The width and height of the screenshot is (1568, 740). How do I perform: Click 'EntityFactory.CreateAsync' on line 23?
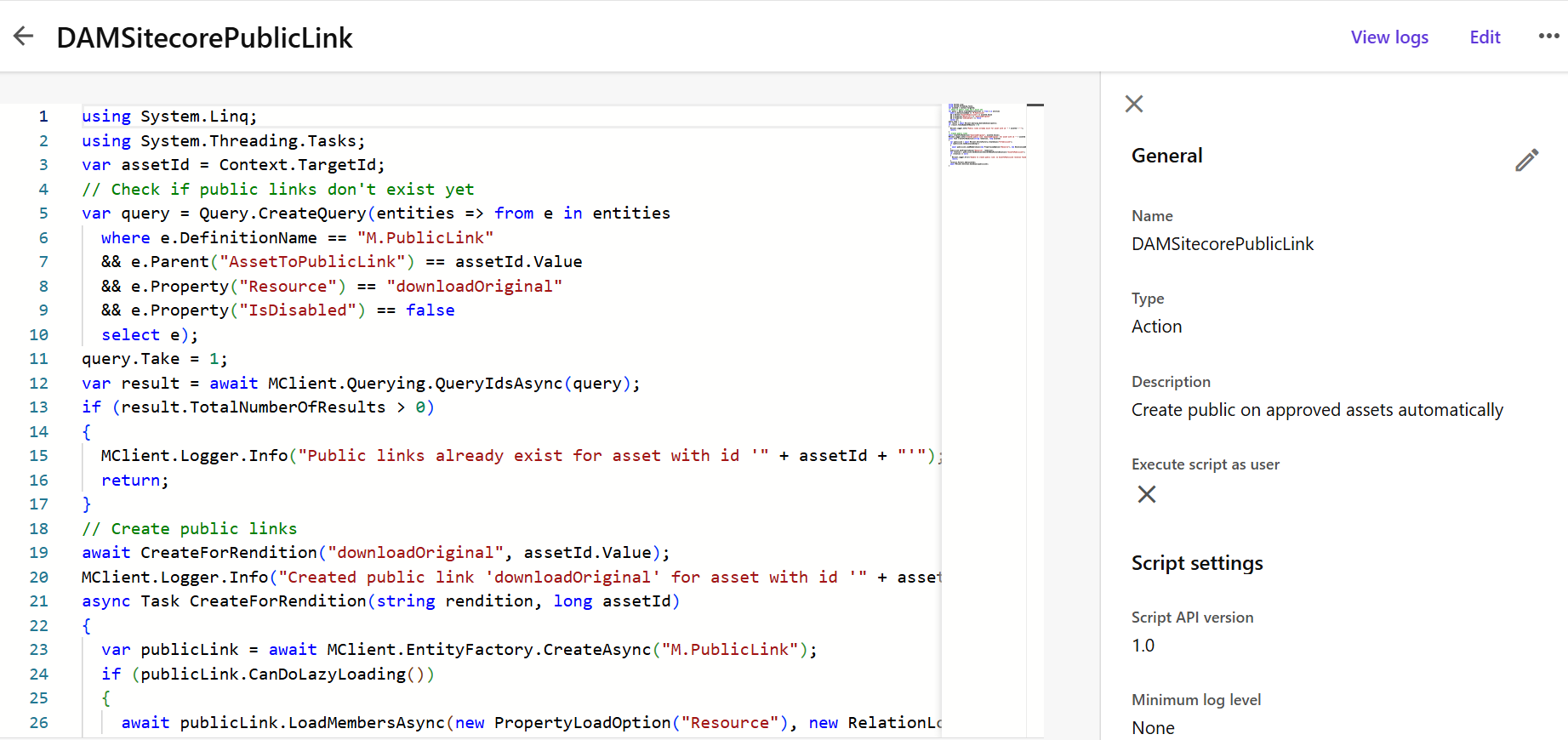[x=528, y=650]
